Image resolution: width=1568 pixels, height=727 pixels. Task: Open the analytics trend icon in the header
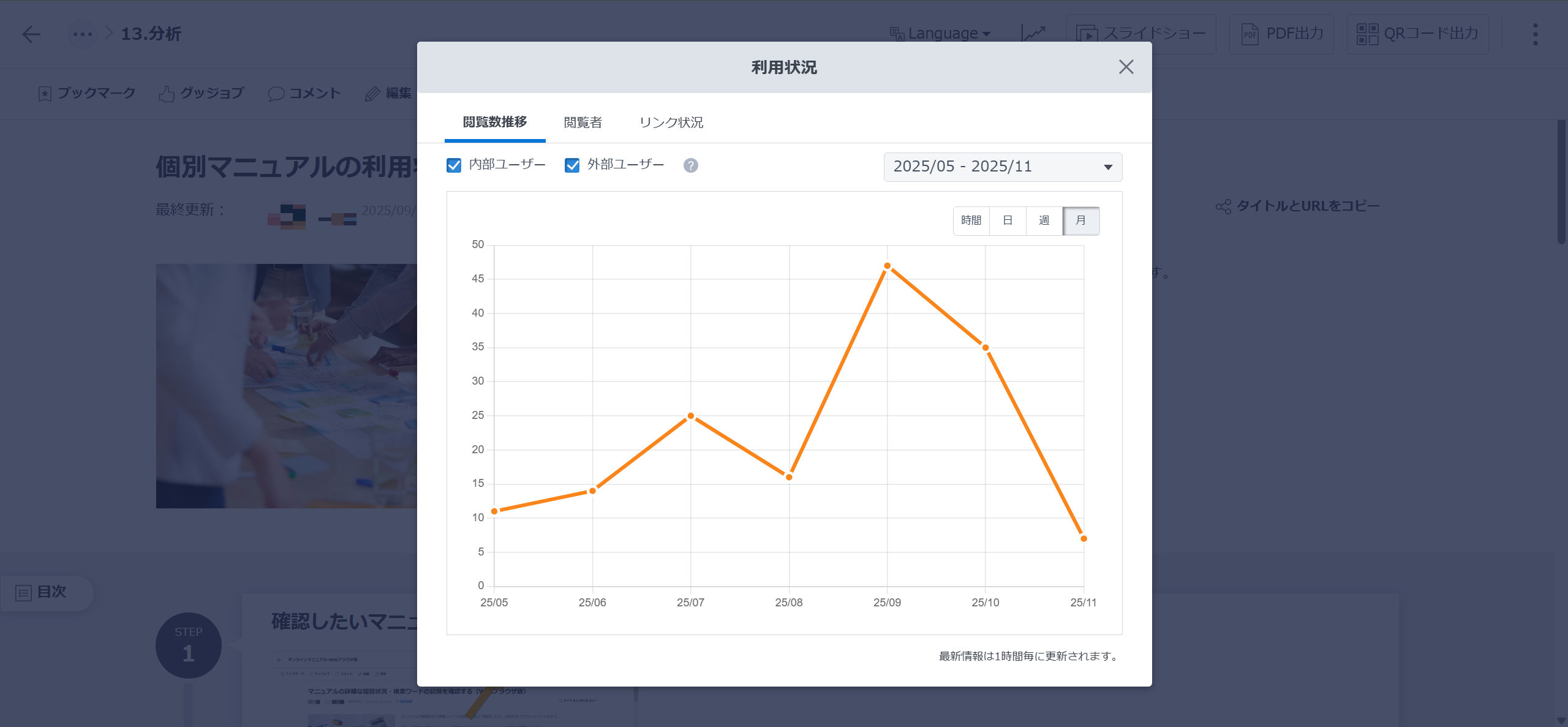(1035, 33)
